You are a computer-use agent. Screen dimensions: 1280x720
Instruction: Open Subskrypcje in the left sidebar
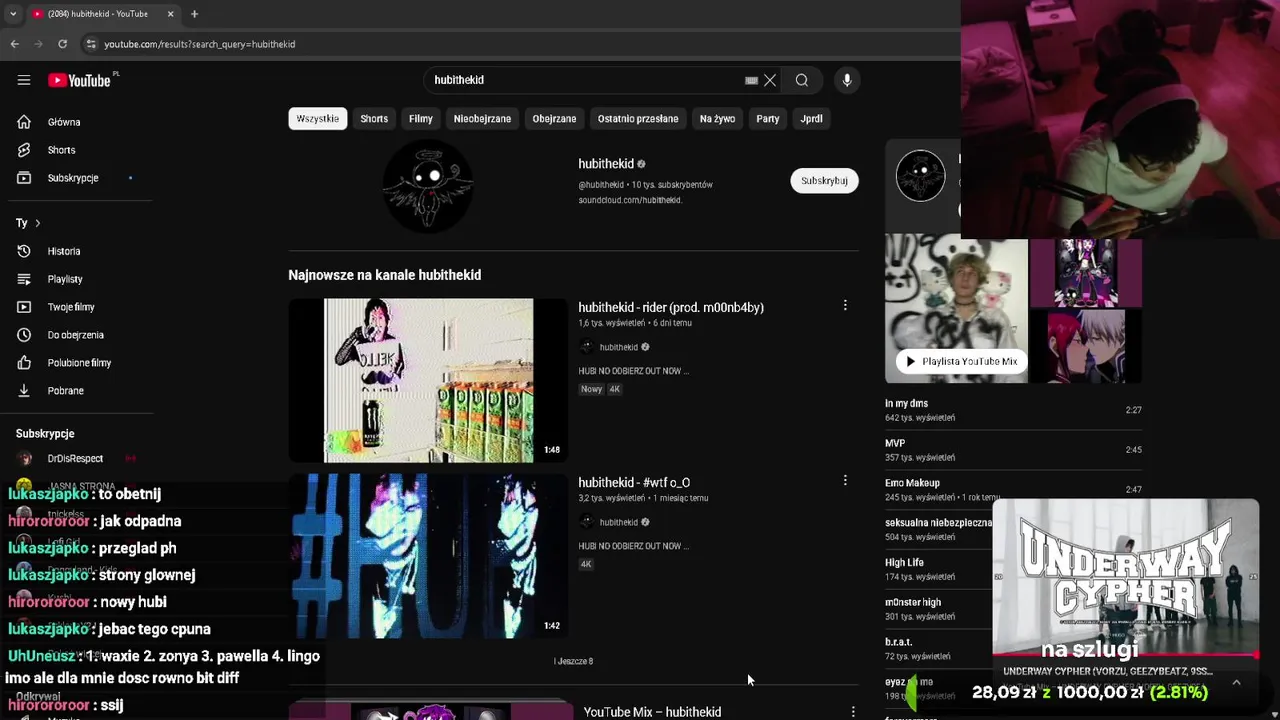point(75,178)
